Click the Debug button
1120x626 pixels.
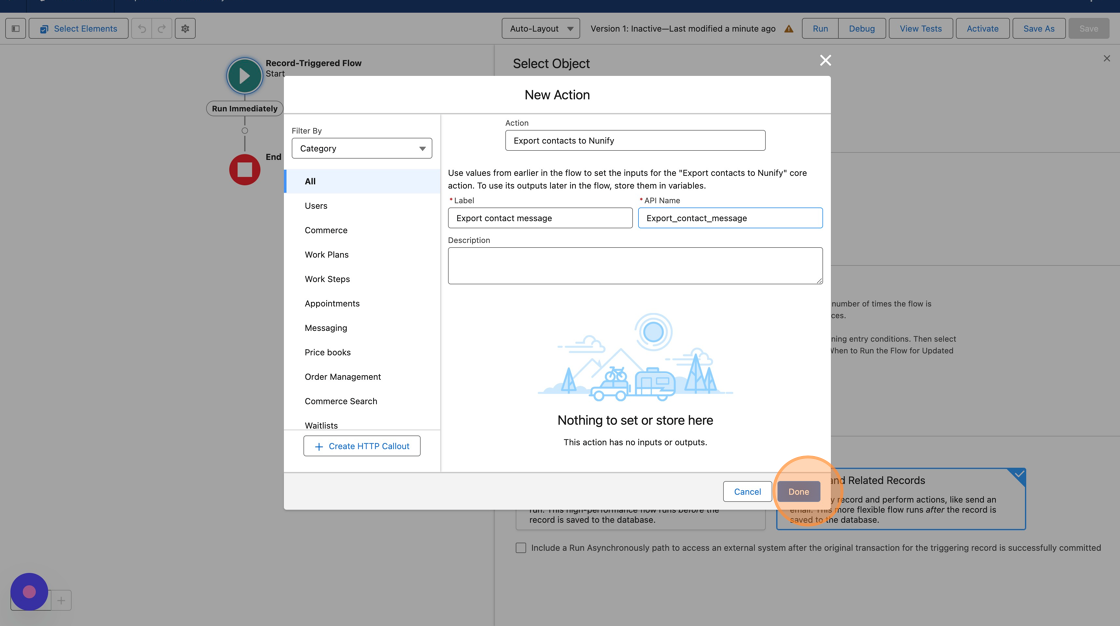coord(861,29)
